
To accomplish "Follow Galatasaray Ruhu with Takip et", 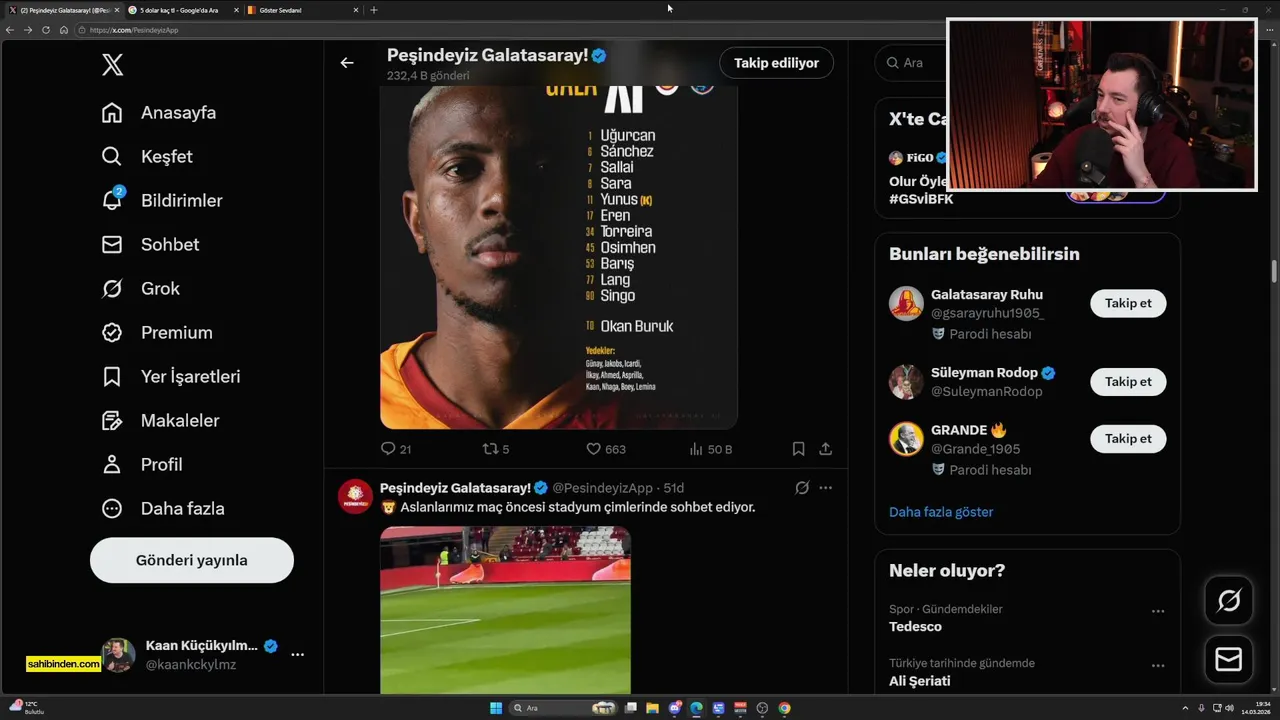I will tap(1128, 304).
